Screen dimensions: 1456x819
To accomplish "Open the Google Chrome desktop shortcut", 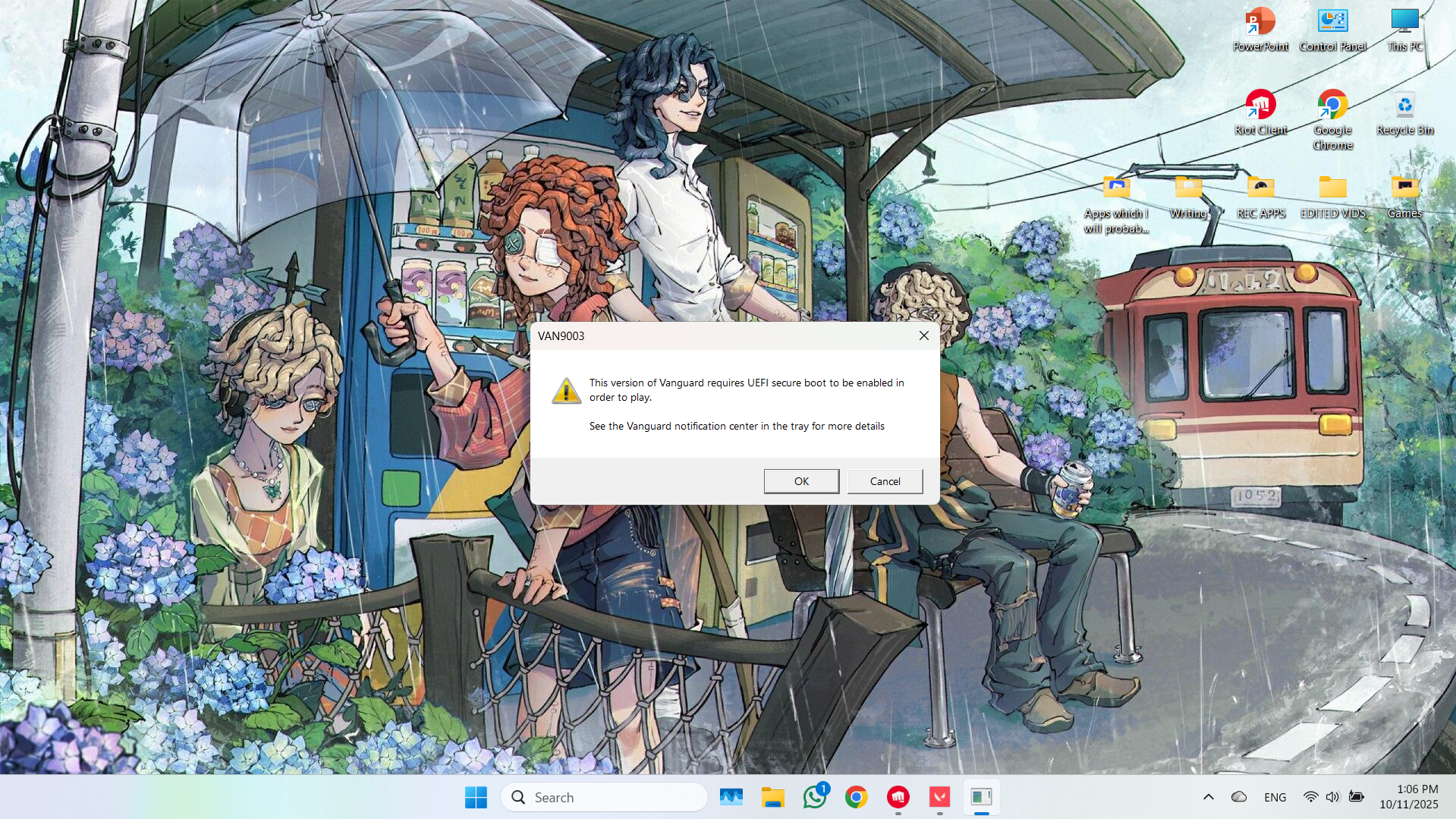I will (x=1332, y=120).
